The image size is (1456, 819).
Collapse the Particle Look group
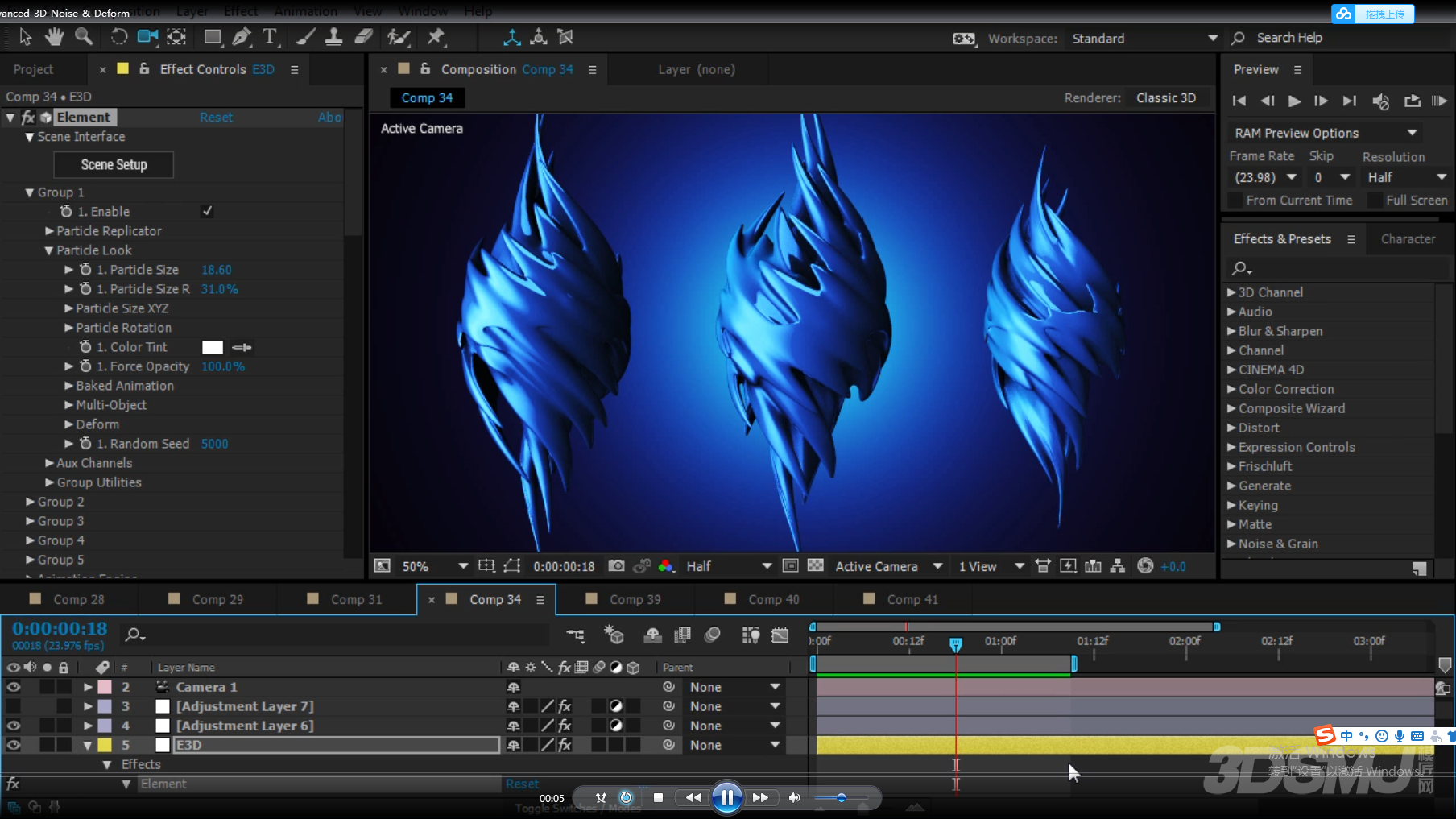click(x=49, y=250)
